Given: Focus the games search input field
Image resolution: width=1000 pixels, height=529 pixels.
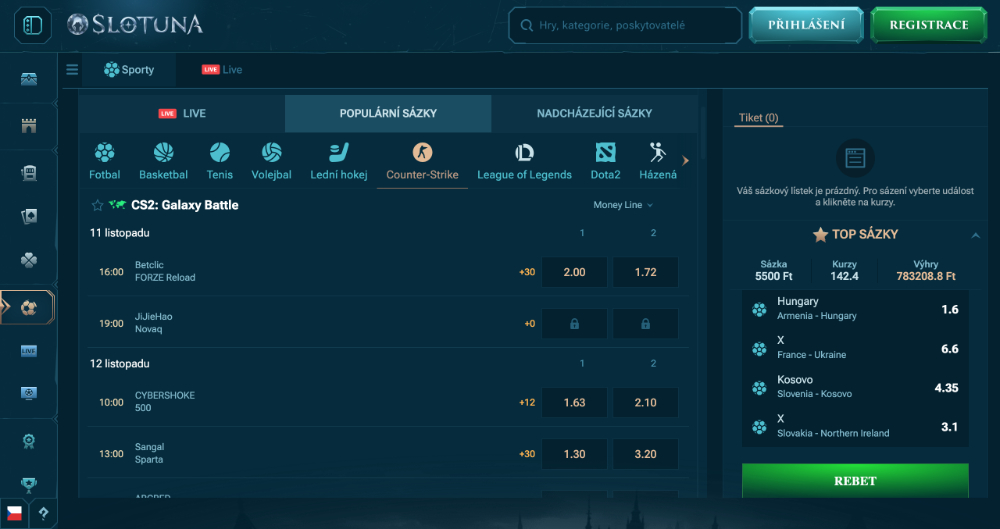Looking at the screenshot, I should pyautogui.click(x=625, y=26).
